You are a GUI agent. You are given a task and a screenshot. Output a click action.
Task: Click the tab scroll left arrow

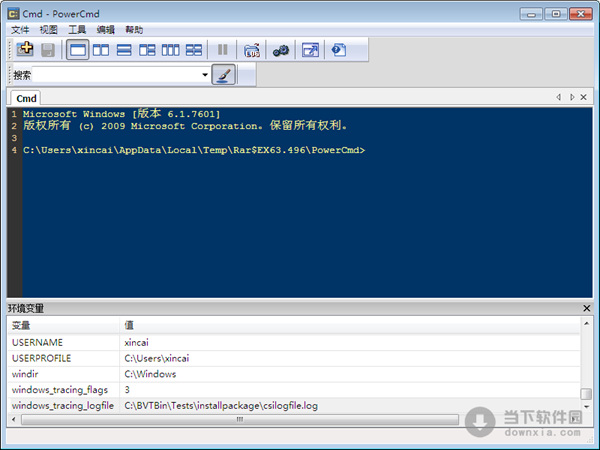pos(559,97)
